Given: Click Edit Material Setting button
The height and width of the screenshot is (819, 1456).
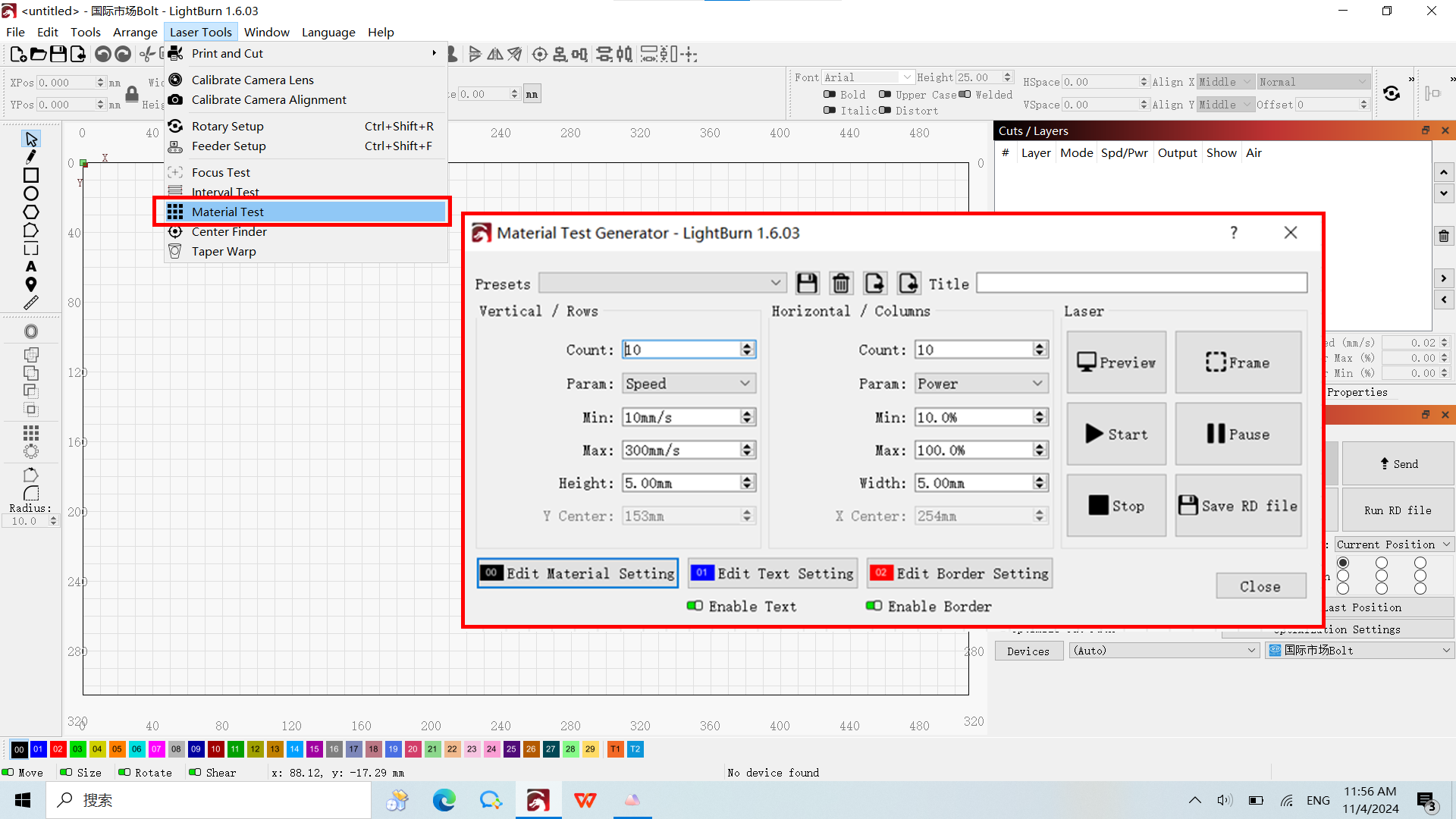Looking at the screenshot, I should (x=578, y=573).
